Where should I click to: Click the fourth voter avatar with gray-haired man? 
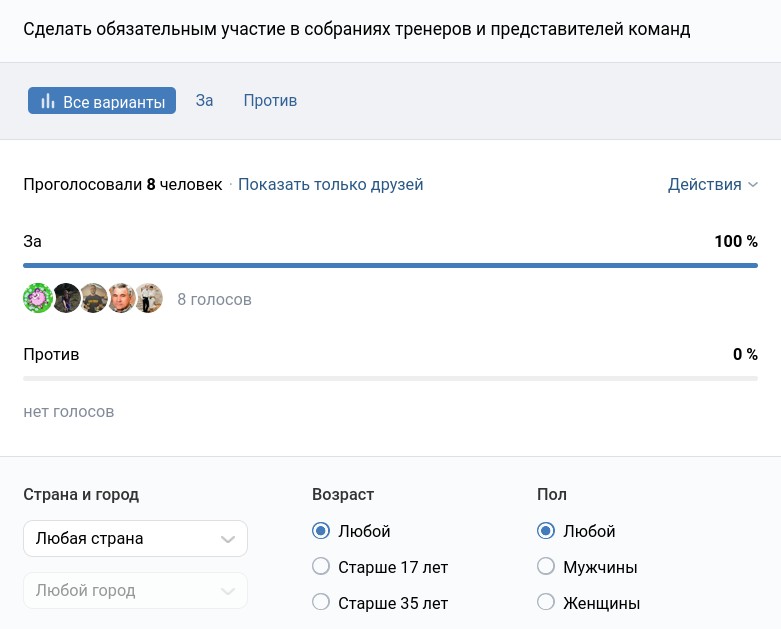[121, 298]
